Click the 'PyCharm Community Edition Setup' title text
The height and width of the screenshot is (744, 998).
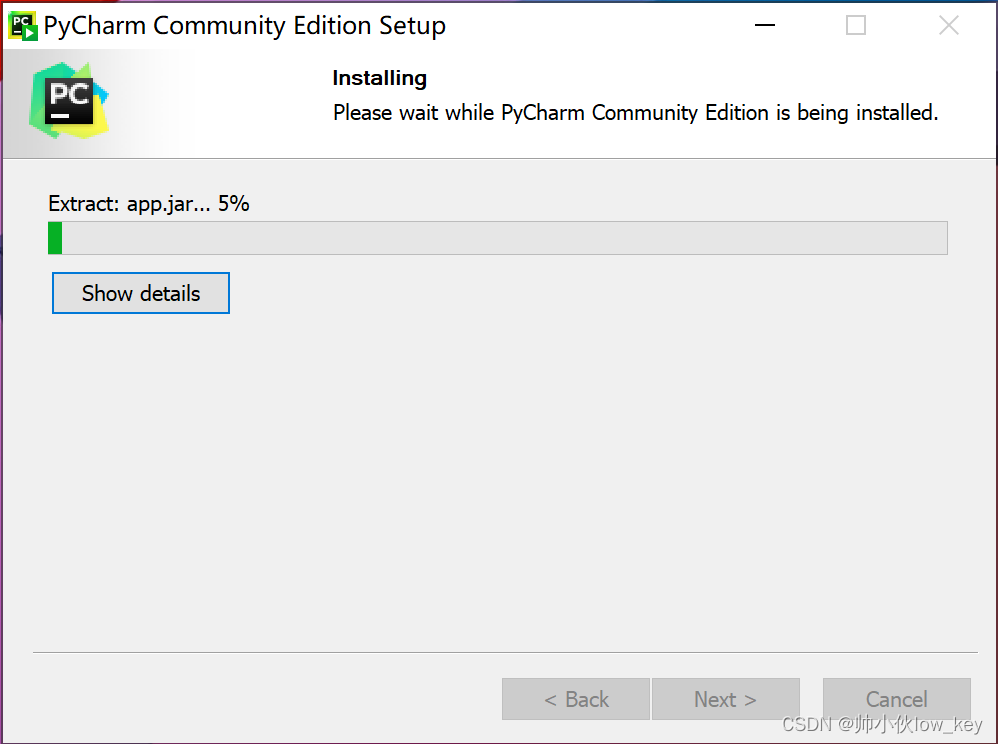(244, 26)
